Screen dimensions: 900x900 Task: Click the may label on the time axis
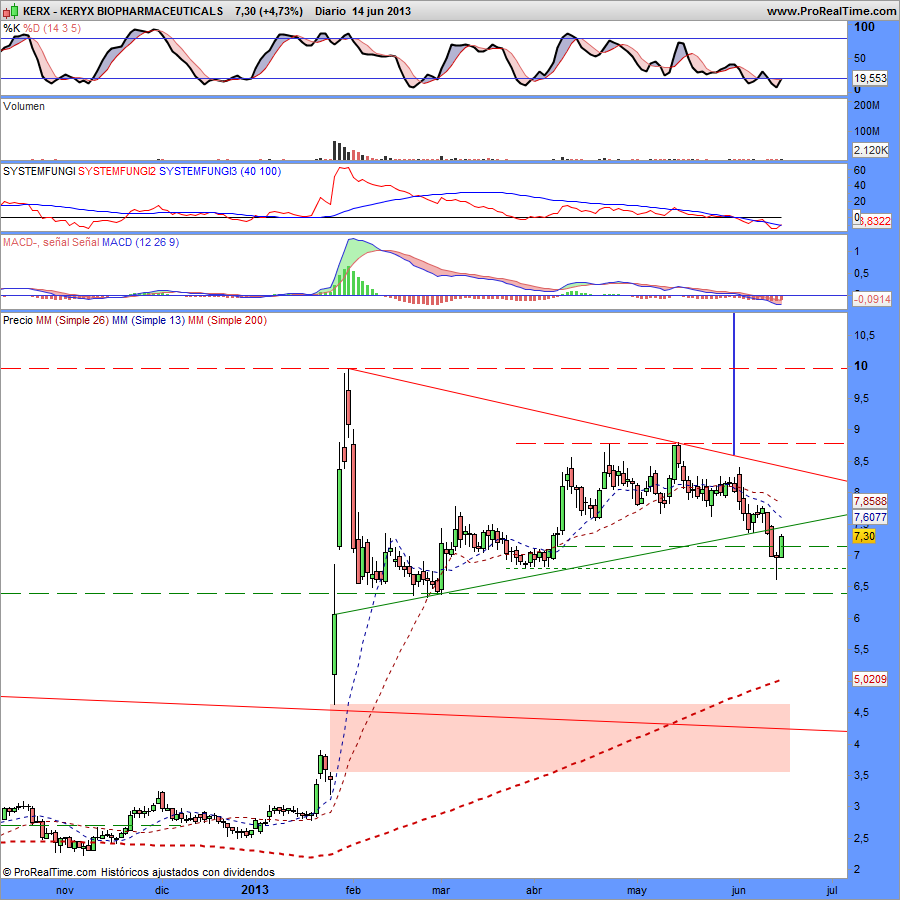pyautogui.click(x=637, y=891)
